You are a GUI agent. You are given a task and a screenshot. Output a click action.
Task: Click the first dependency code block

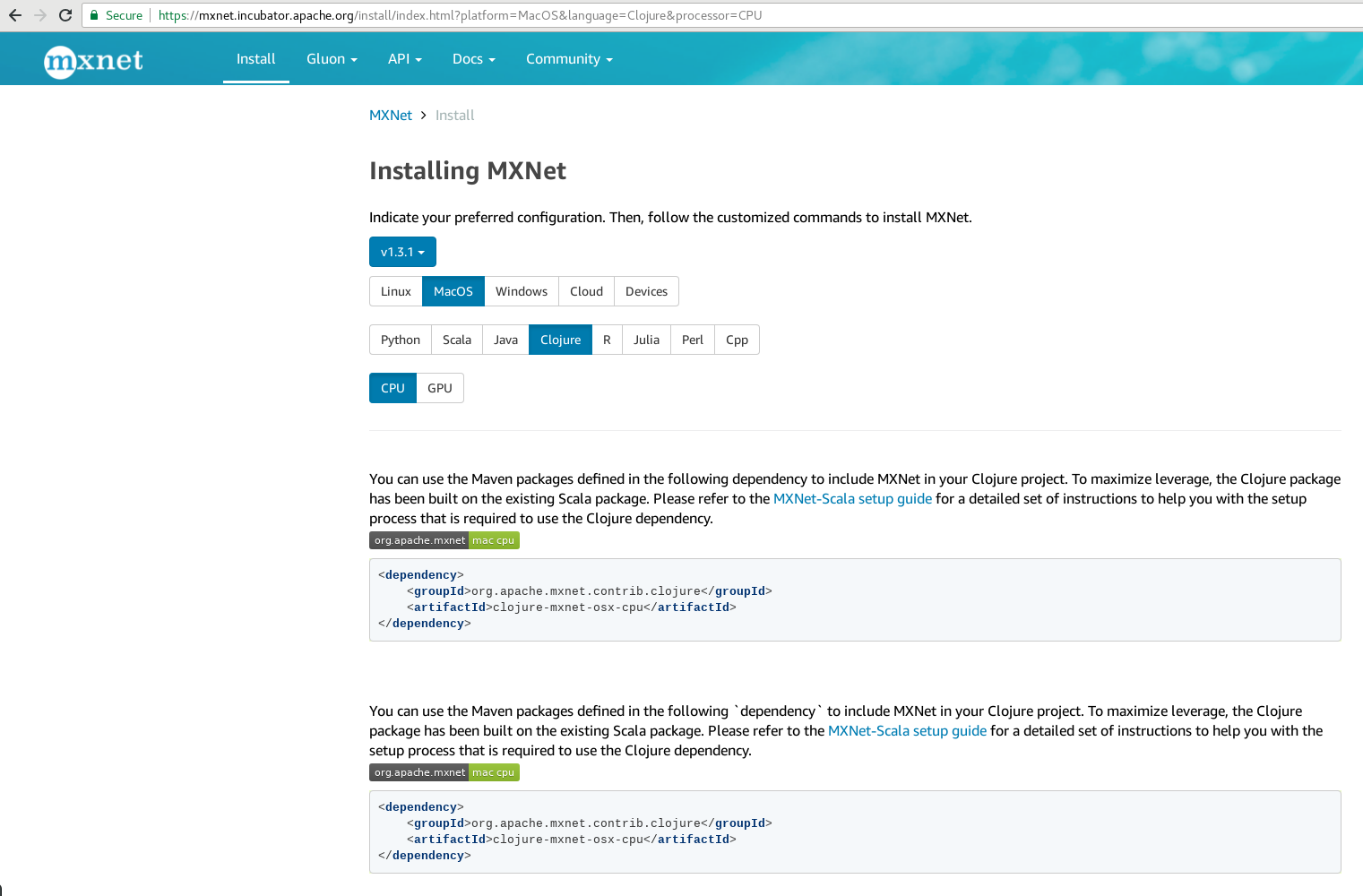point(855,599)
